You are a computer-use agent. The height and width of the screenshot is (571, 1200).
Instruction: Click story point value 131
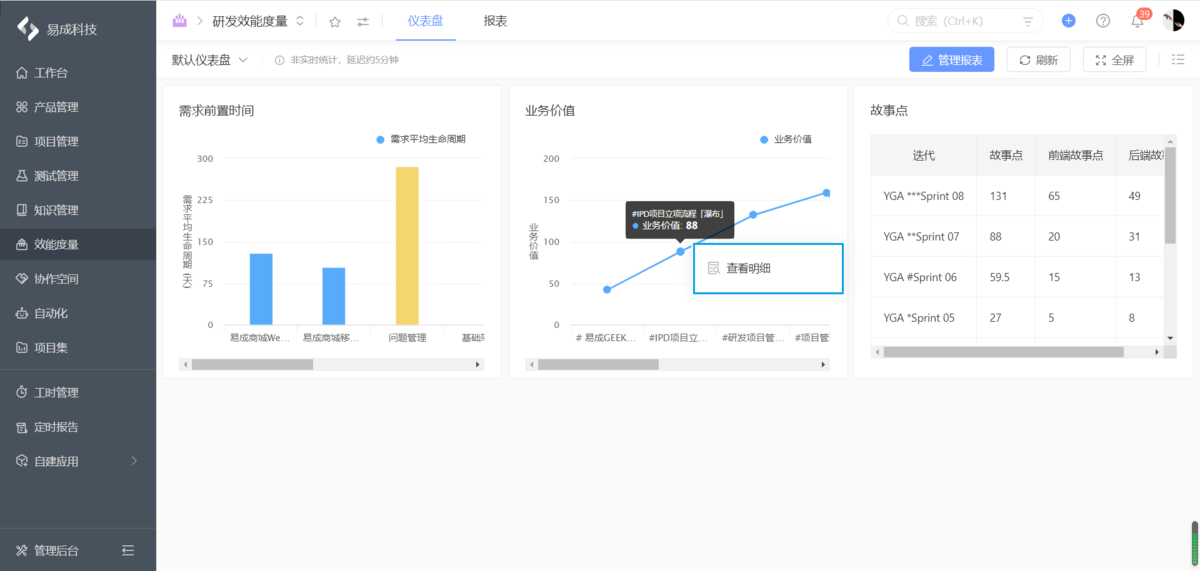(x=998, y=196)
